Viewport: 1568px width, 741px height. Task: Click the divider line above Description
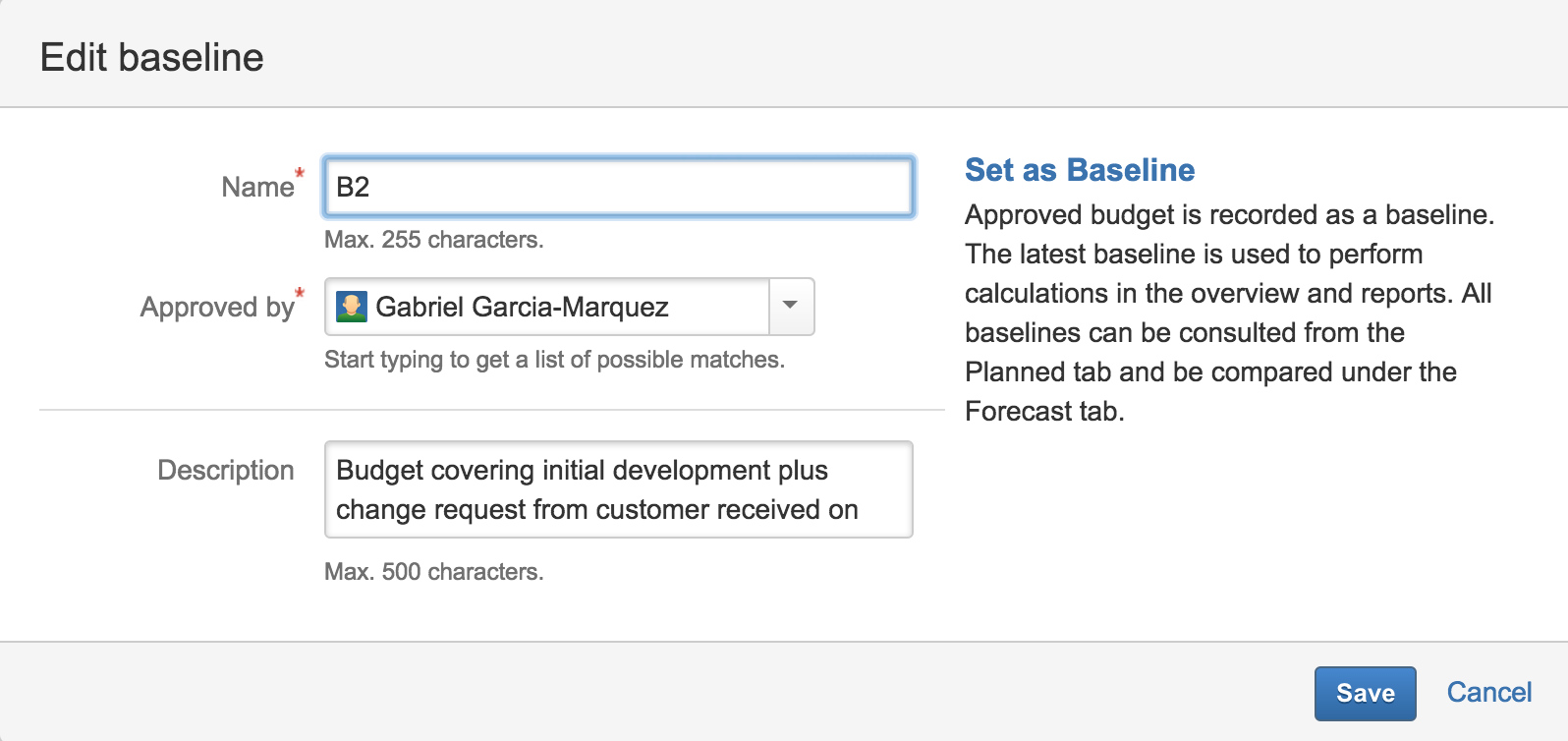[491, 410]
